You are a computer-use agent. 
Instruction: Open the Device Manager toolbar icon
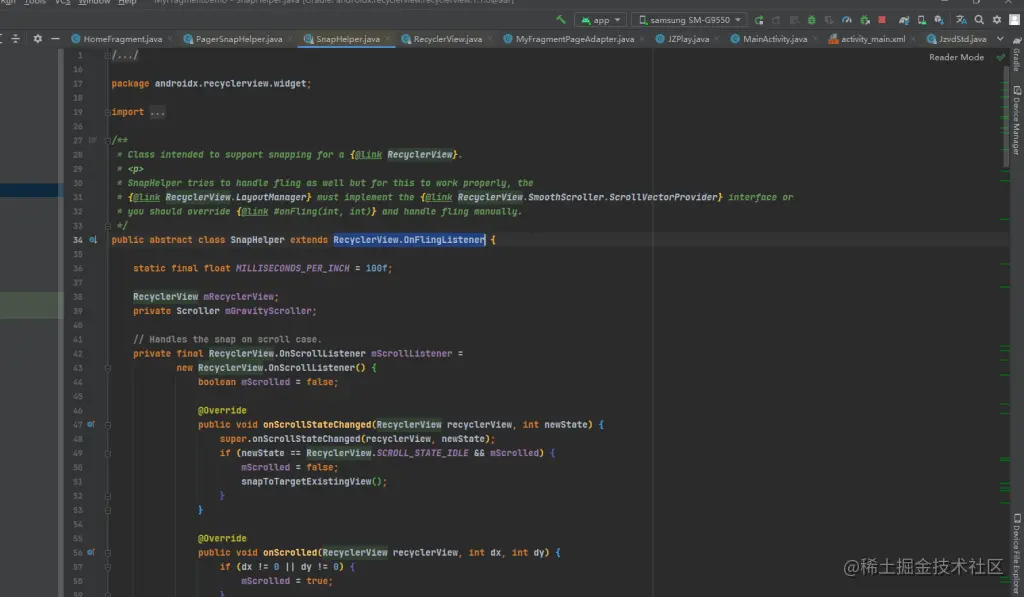[921, 20]
